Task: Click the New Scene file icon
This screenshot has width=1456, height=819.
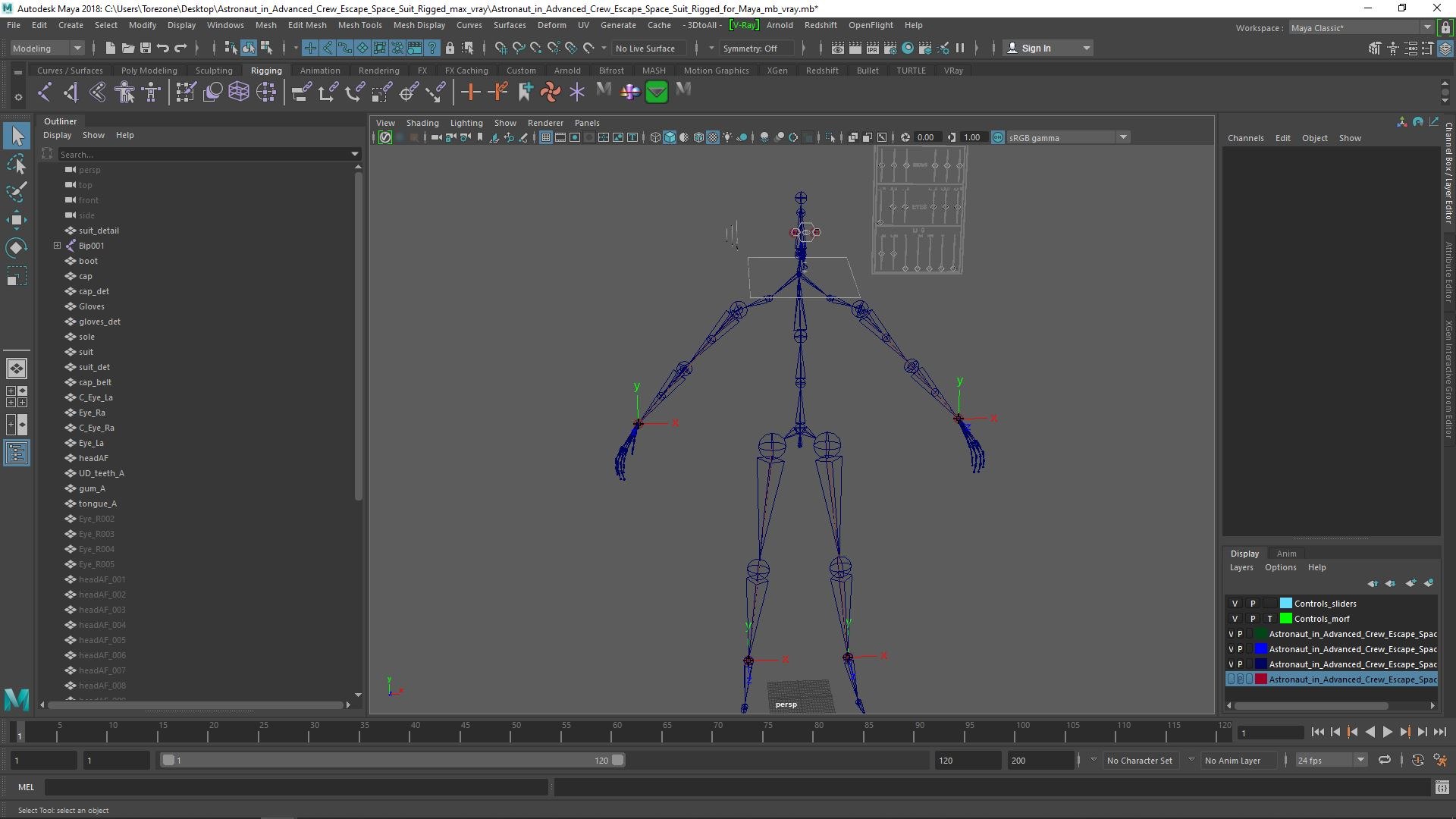Action: point(110,49)
